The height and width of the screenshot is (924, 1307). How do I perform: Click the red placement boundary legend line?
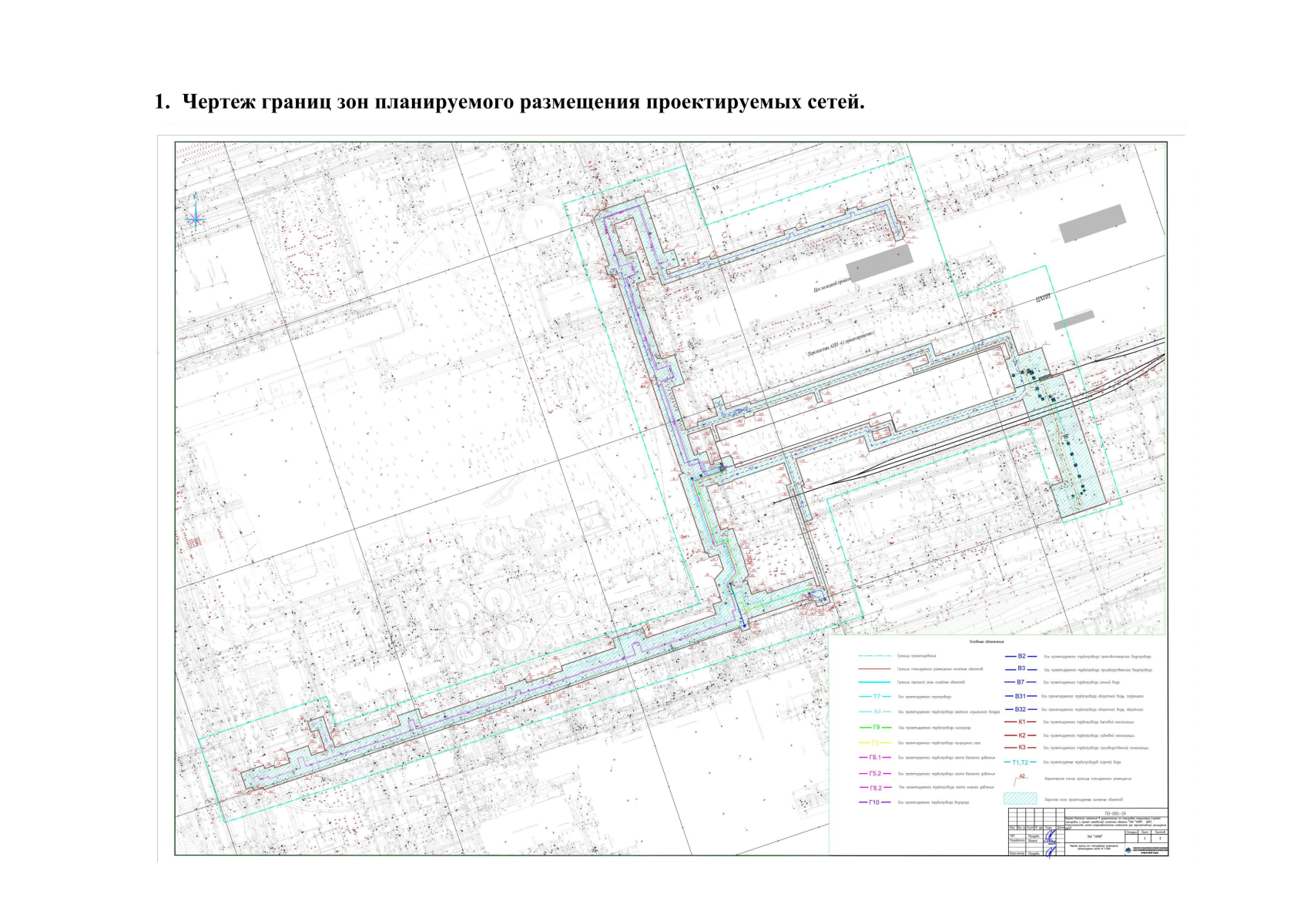pyautogui.click(x=874, y=669)
